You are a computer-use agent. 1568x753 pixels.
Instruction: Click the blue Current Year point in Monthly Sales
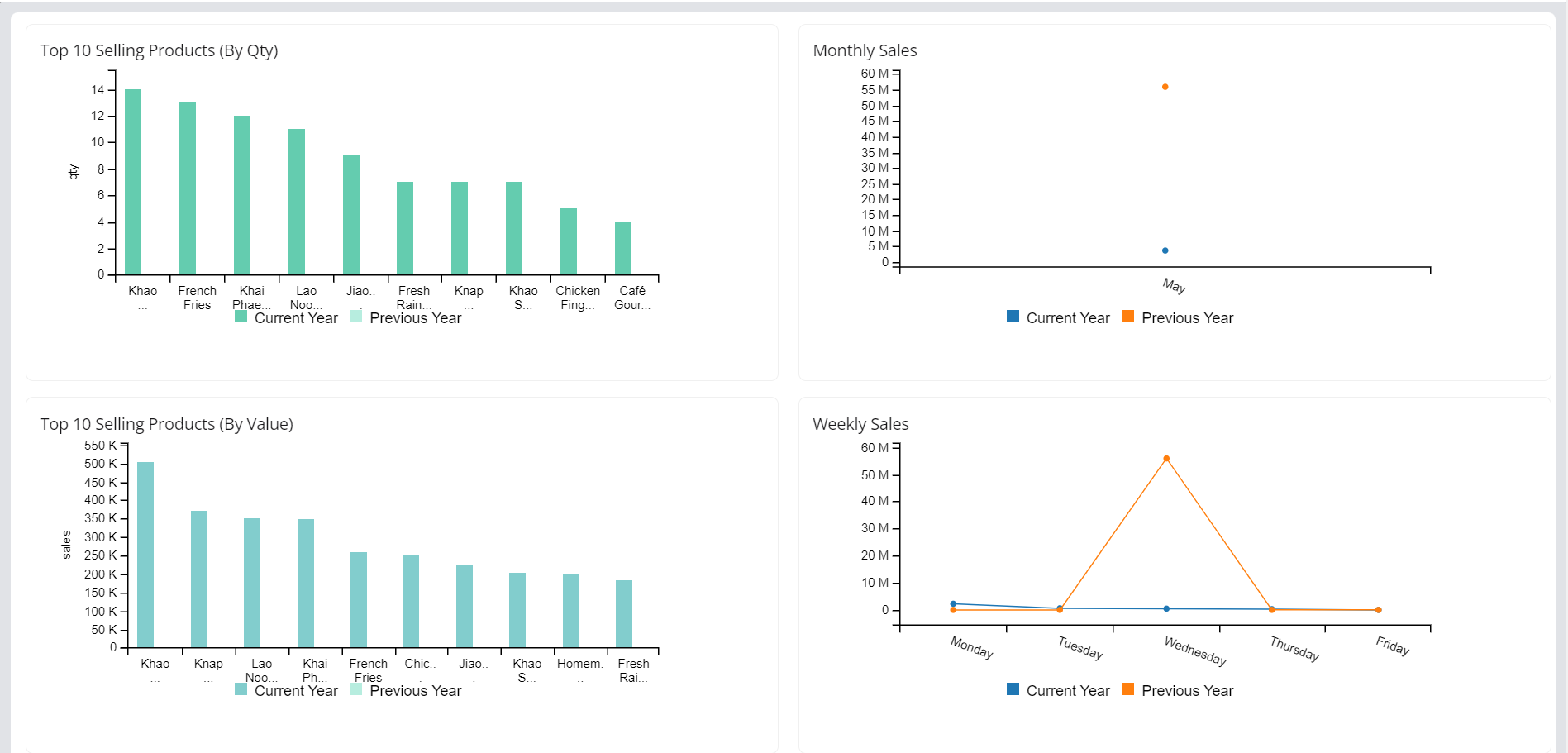click(1165, 250)
